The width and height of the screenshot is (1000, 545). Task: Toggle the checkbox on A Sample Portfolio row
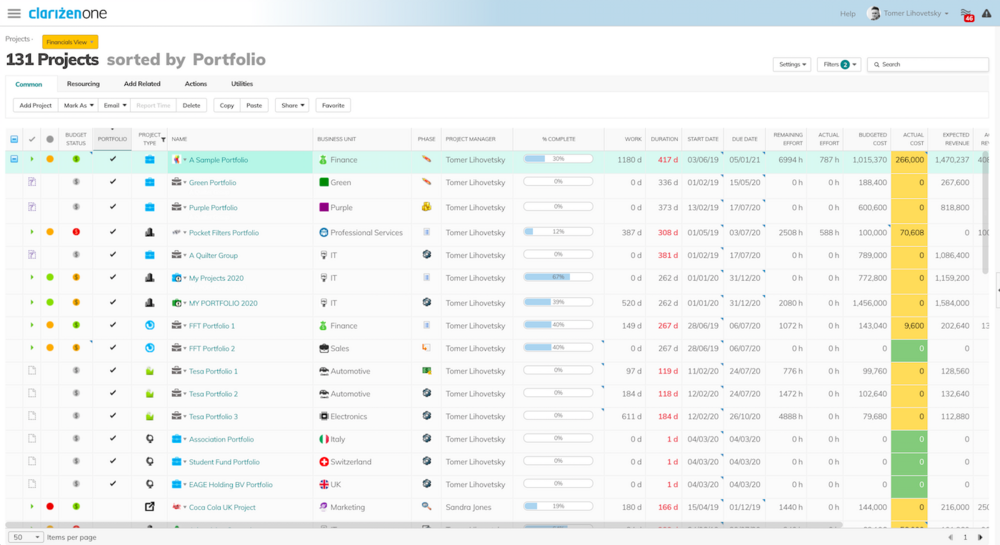pyautogui.click(x=14, y=159)
